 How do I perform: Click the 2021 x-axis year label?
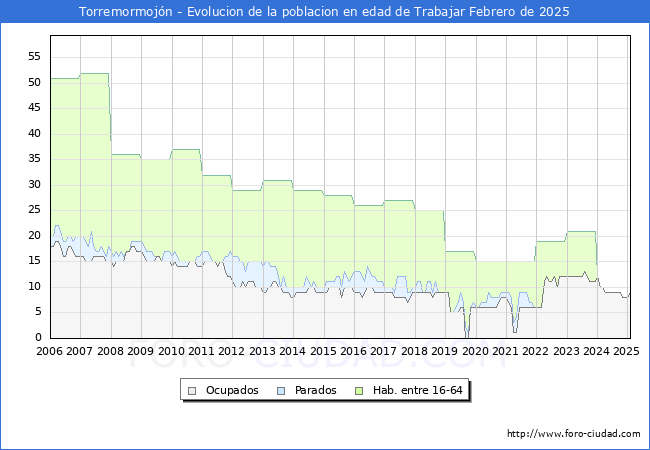tap(506, 351)
